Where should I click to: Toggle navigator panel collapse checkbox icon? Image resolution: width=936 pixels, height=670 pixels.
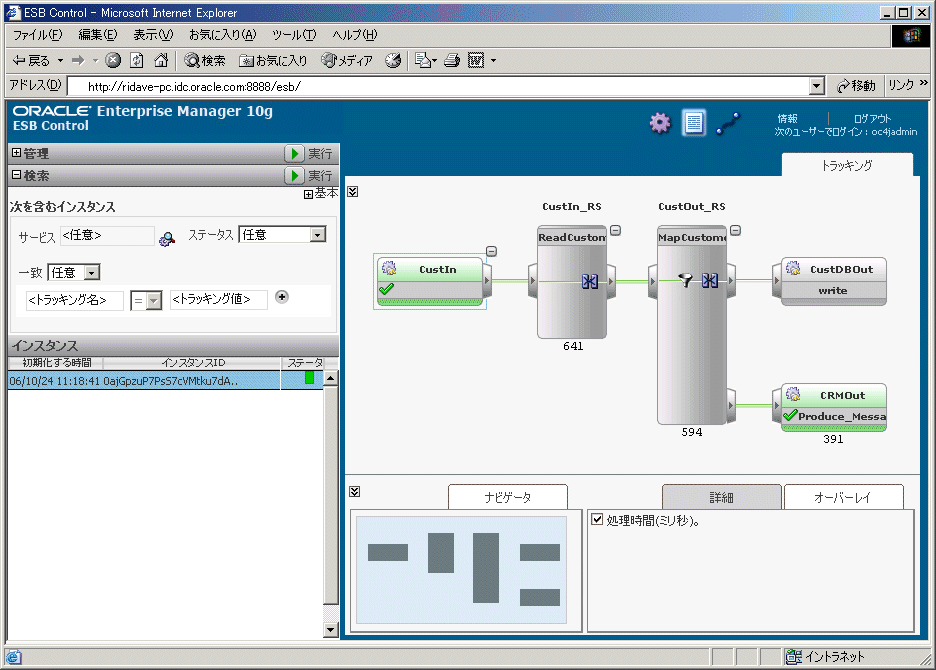pyautogui.click(x=355, y=491)
